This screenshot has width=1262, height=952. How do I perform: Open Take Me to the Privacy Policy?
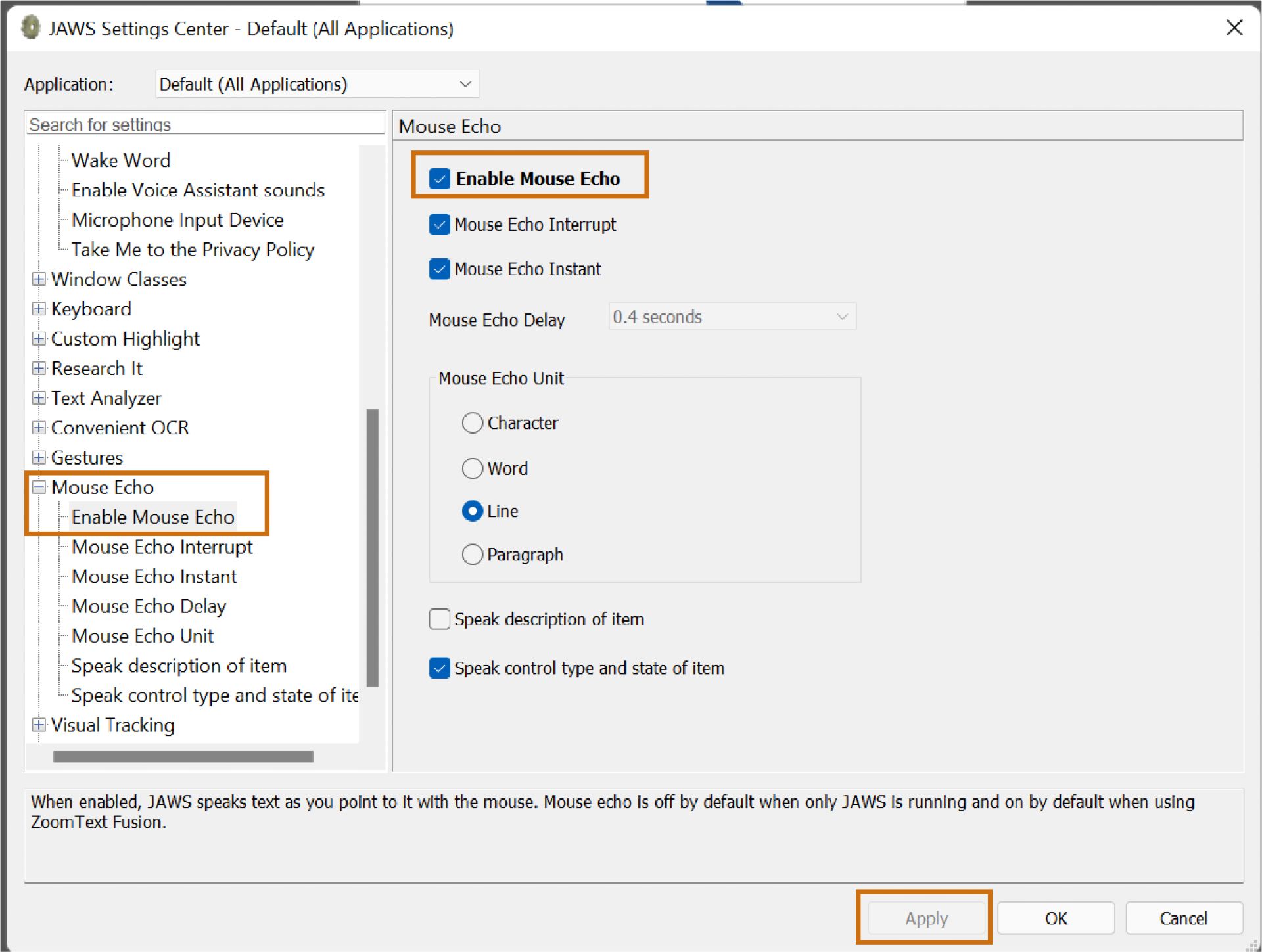192,249
